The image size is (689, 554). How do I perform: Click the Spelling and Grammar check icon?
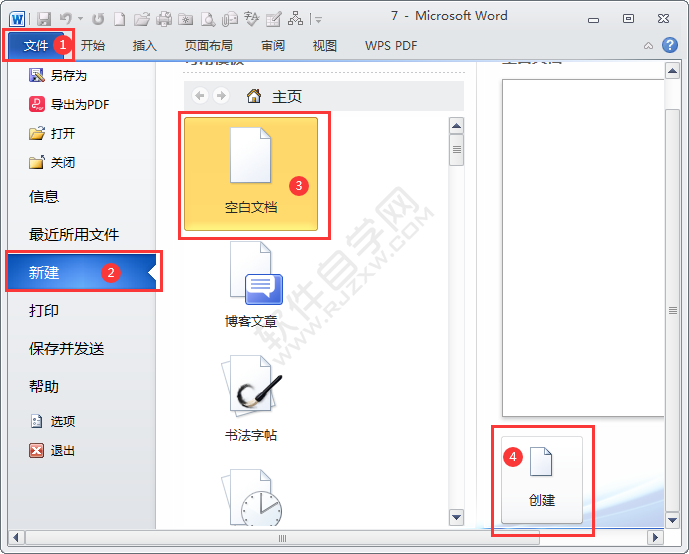tap(252, 19)
